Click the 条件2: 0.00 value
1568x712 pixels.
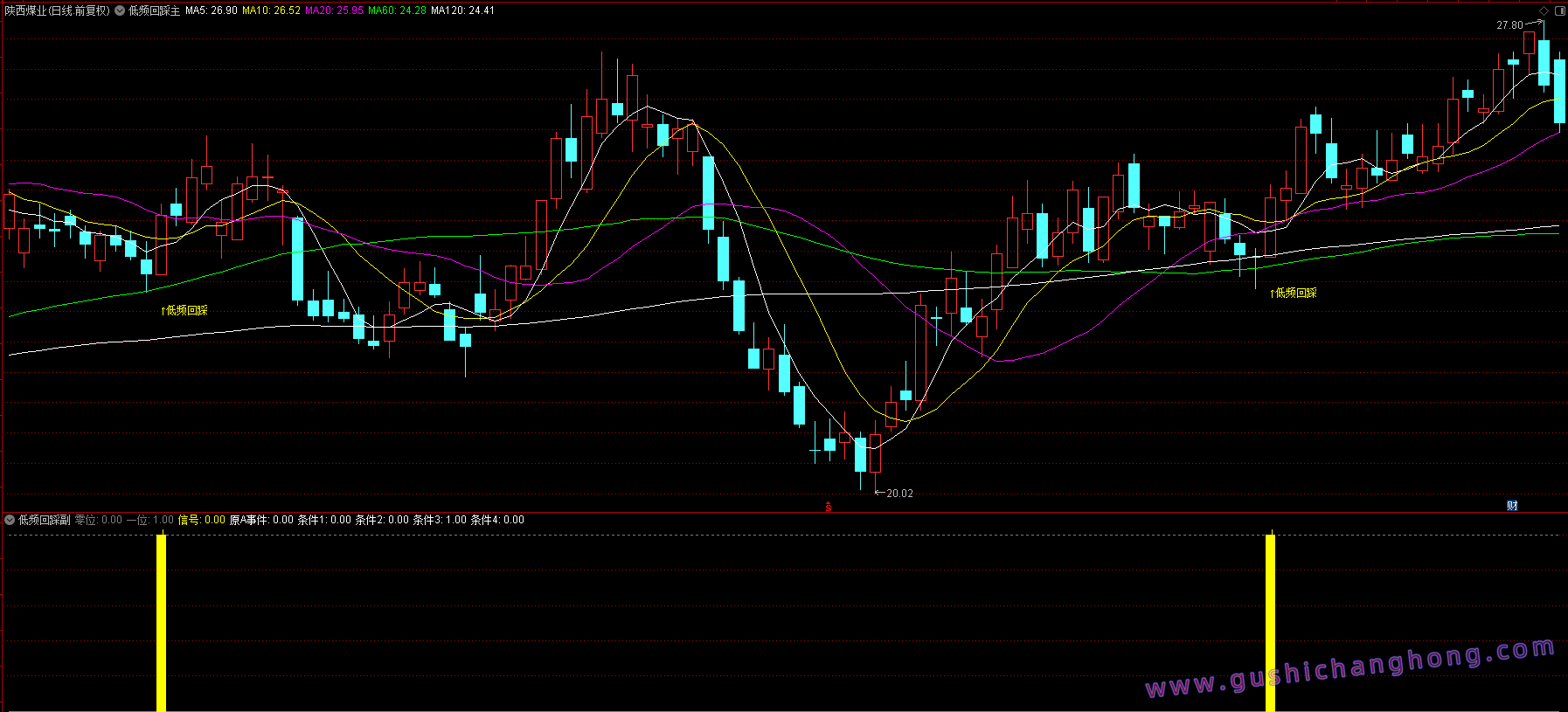coord(382,520)
